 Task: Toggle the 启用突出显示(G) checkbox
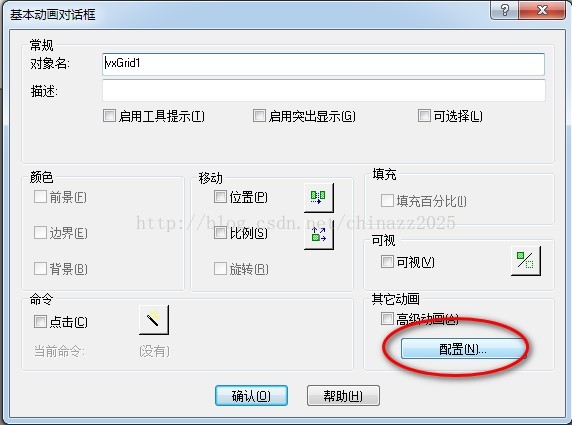(259, 116)
